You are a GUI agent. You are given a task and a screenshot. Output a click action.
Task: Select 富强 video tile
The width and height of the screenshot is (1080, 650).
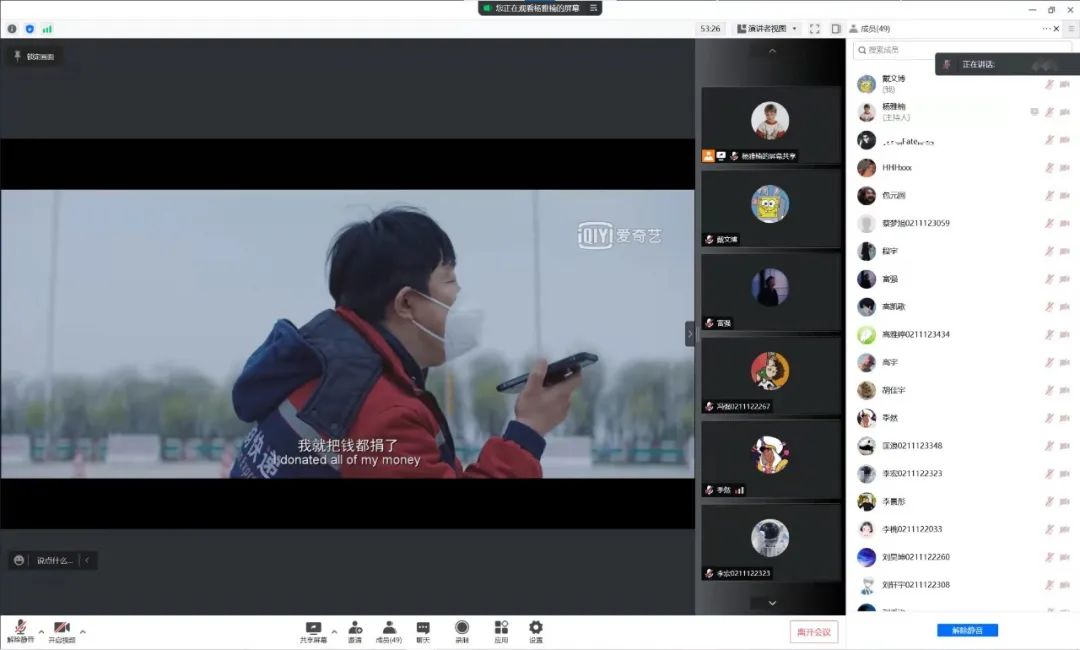point(770,292)
